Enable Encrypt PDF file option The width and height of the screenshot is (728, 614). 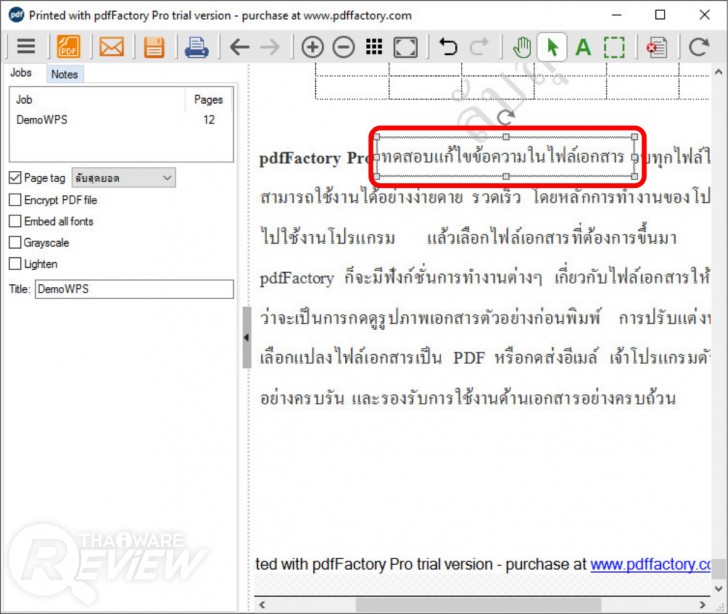(15, 200)
